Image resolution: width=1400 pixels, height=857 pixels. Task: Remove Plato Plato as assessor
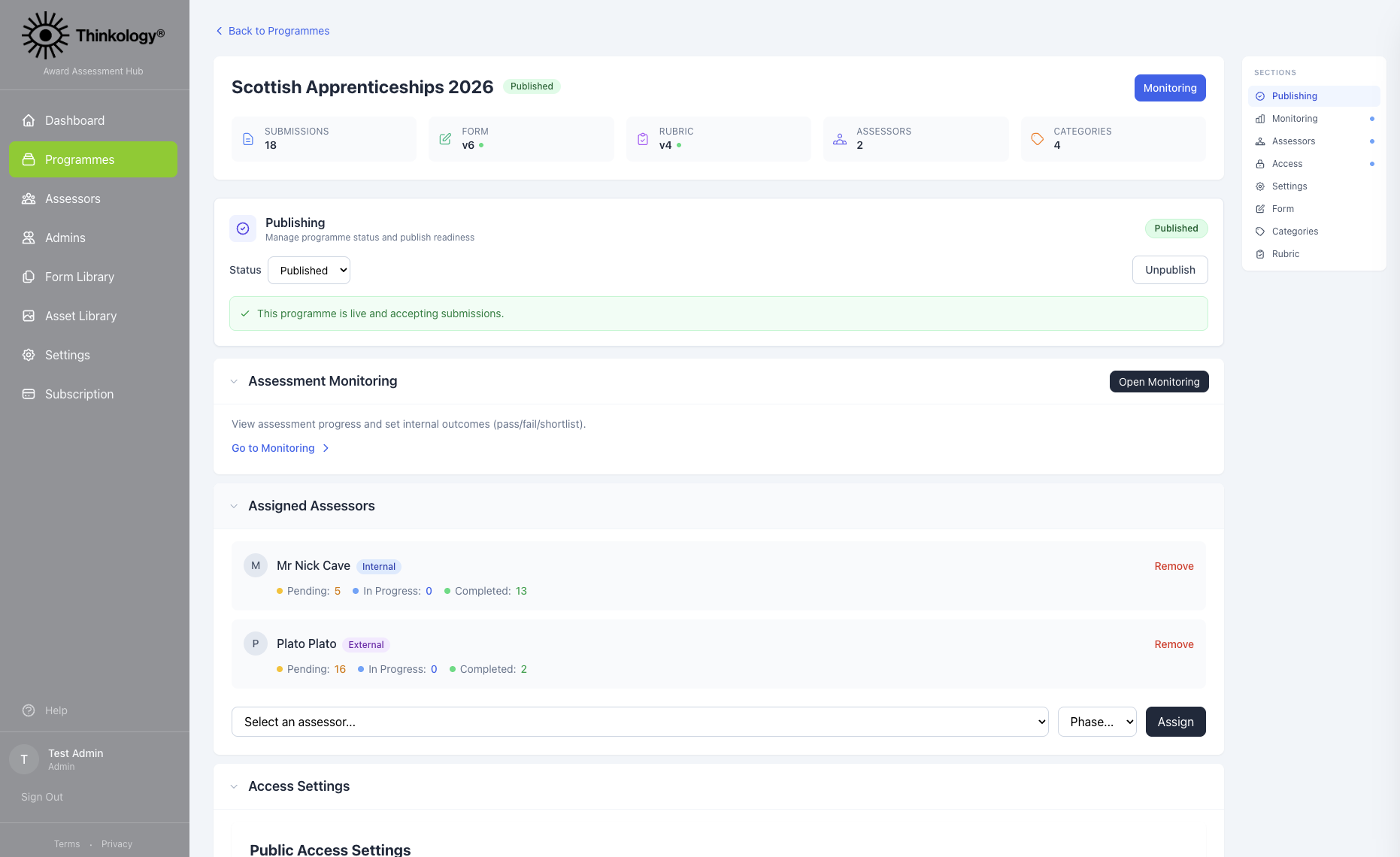pos(1174,644)
